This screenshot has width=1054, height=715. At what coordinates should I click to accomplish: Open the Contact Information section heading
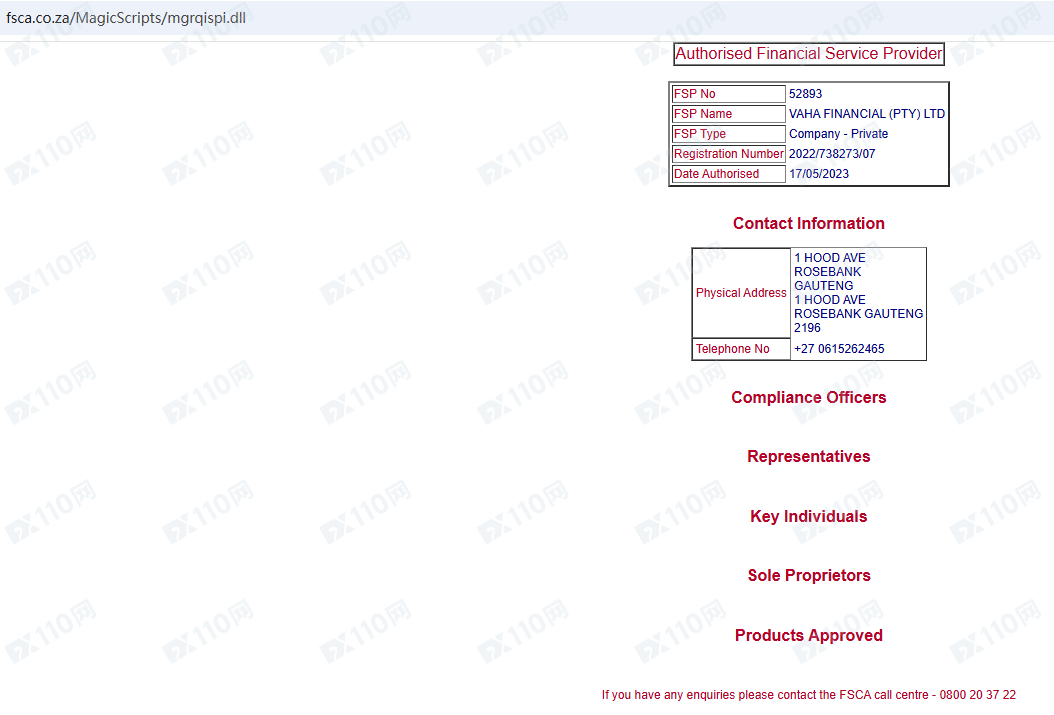click(x=808, y=224)
